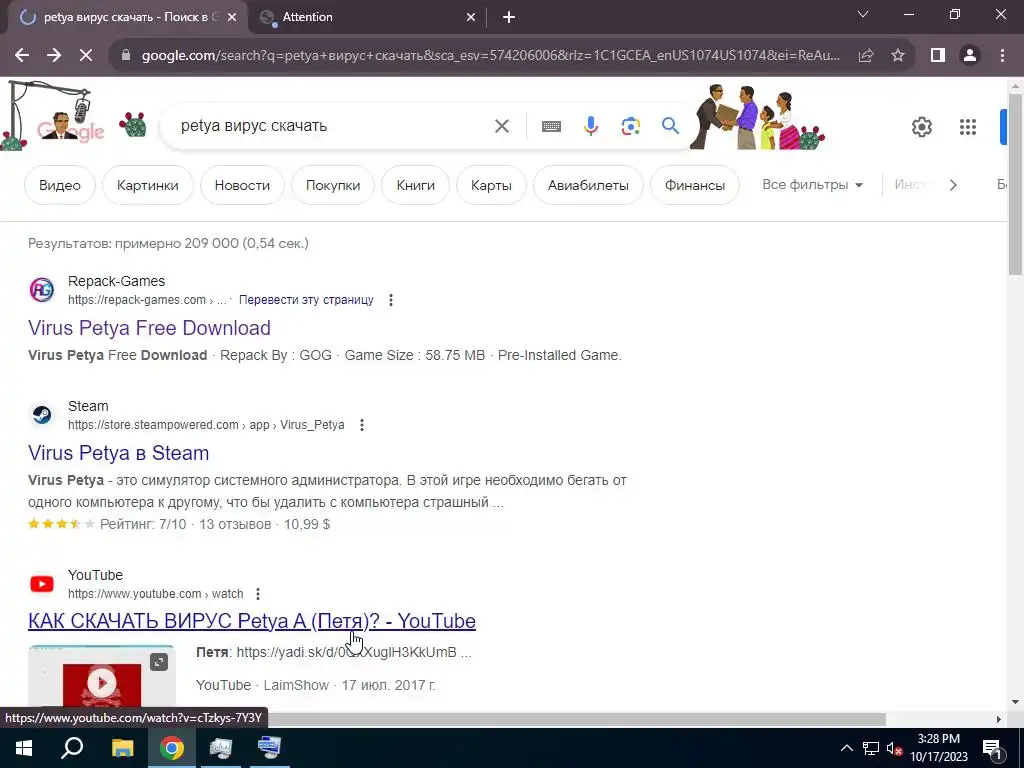The width and height of the screenshot is (1024, 768).
Task: Open options for YouTube result
Action: pos(258,594)
